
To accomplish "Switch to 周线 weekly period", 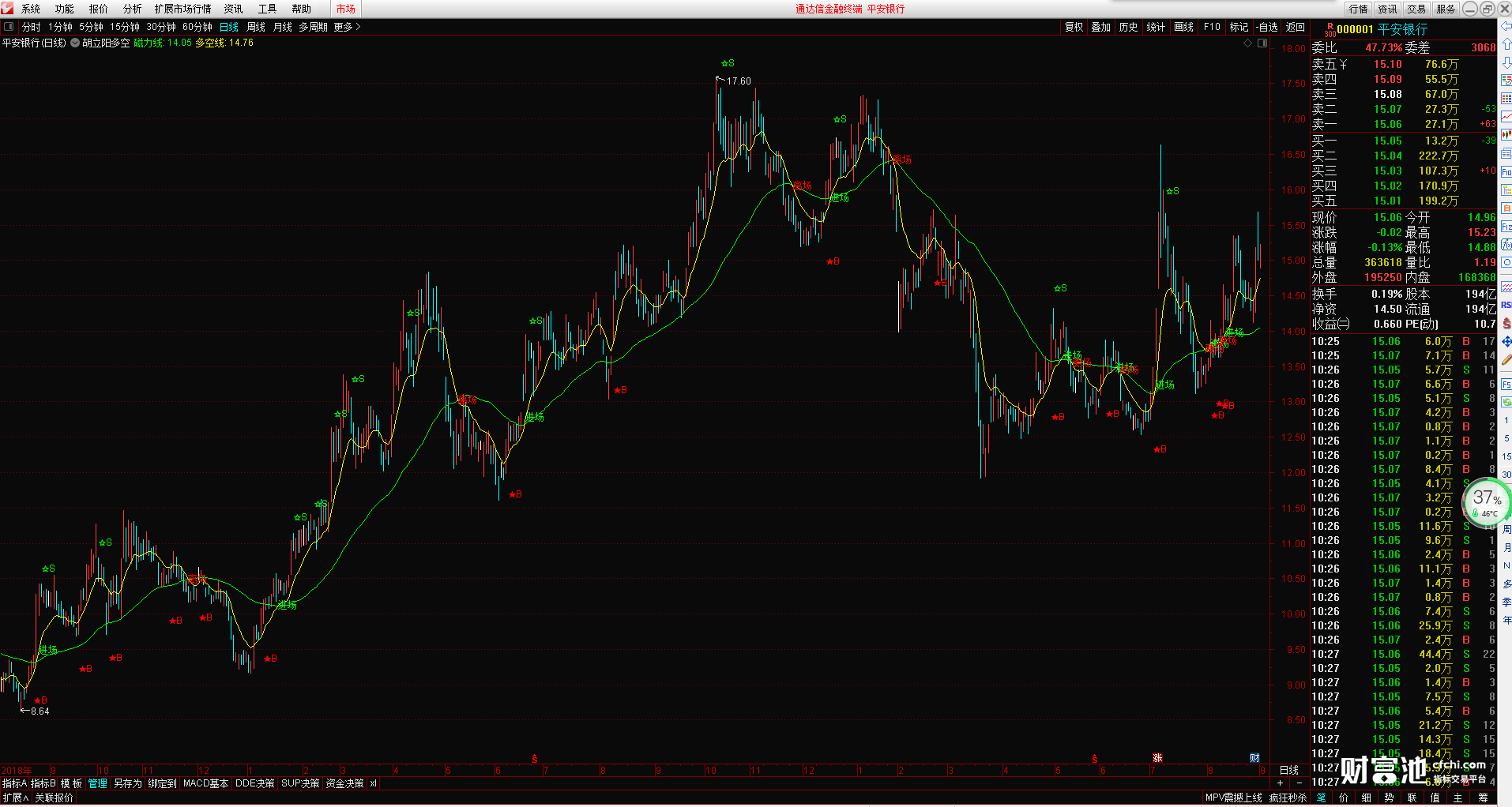I will [x=256, y=27].
